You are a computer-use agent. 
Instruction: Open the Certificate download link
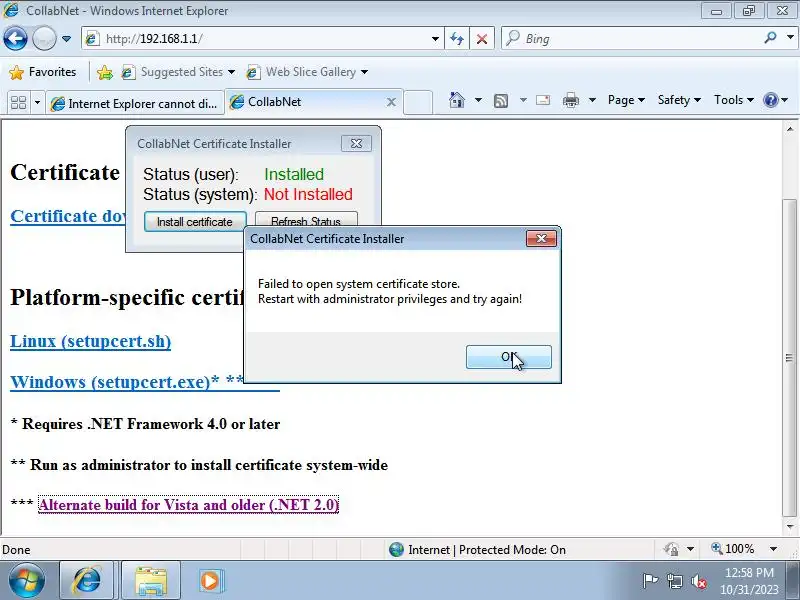click(68, 216)
